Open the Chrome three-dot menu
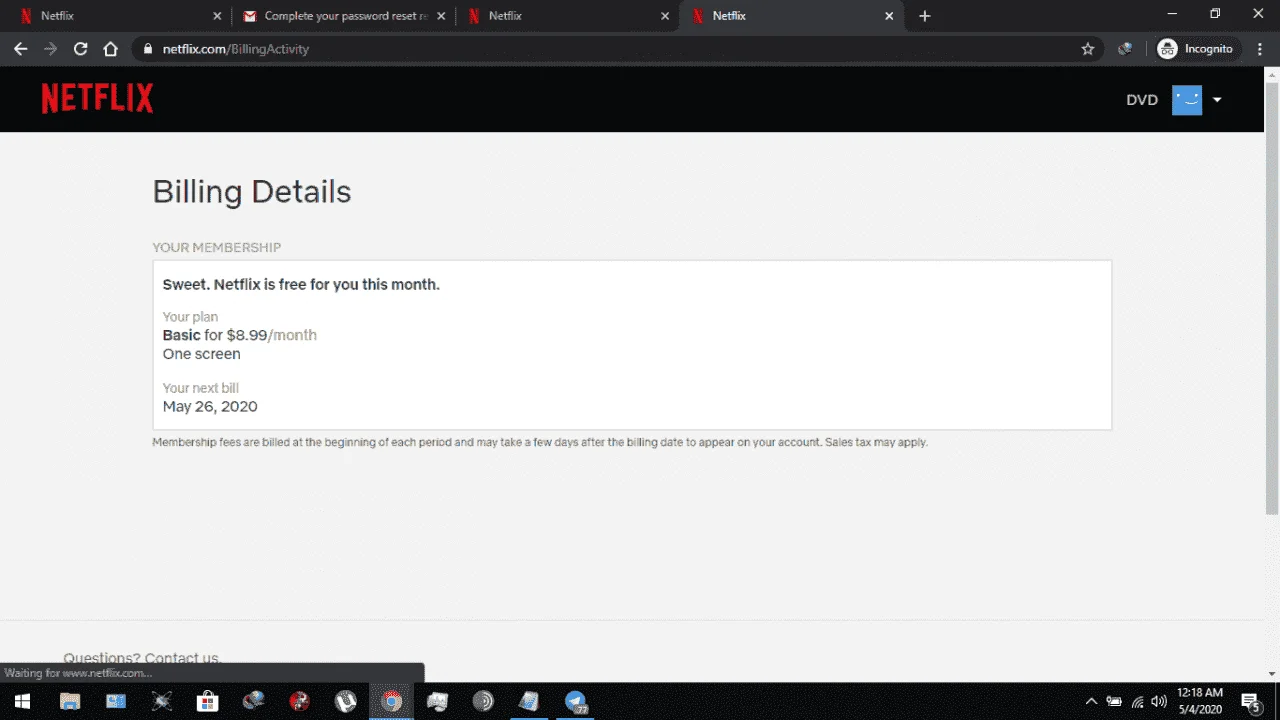This screenshot has width=1280, height=720. (x=1258, y=48)
